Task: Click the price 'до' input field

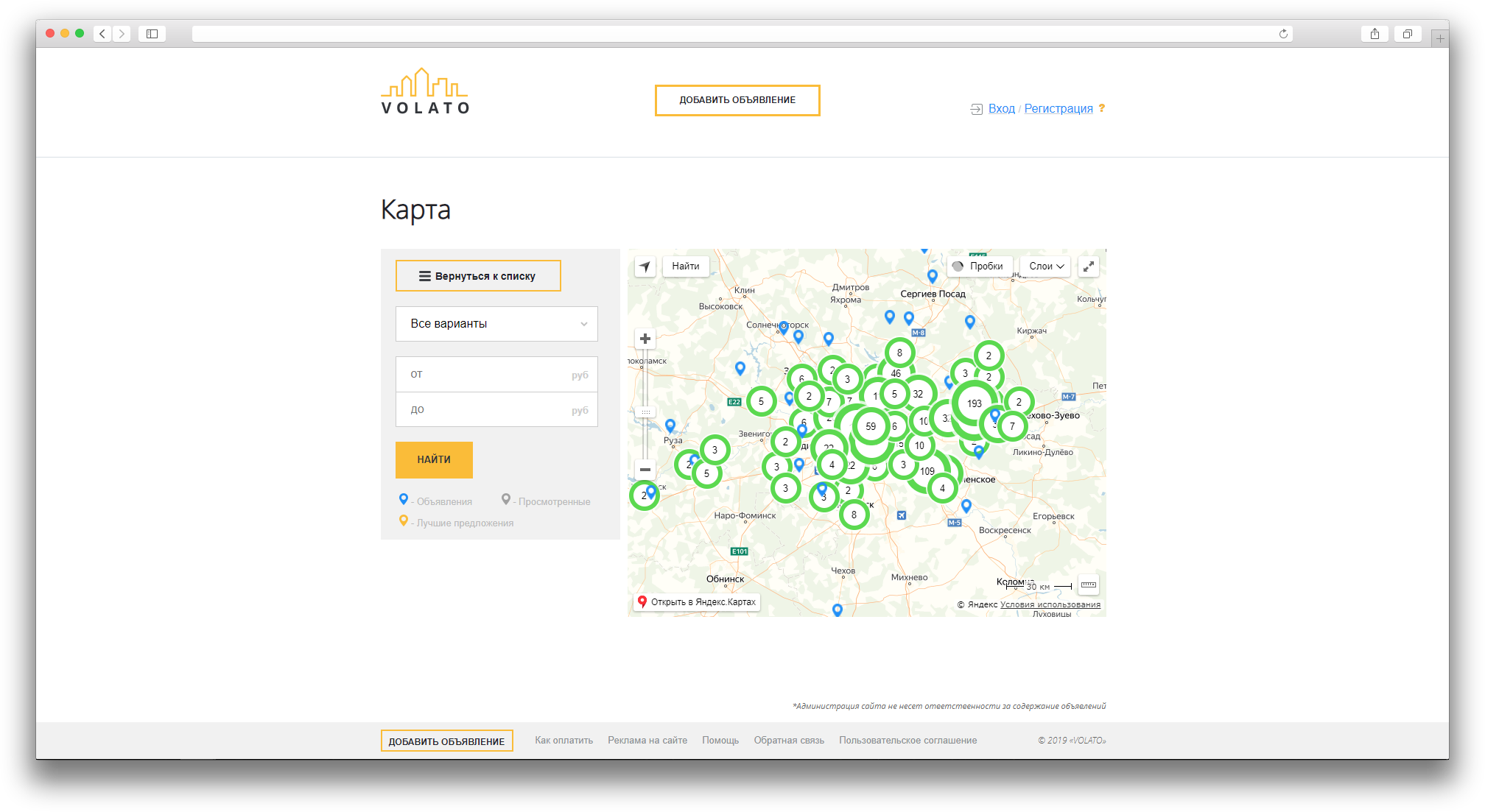Action: 496,410
